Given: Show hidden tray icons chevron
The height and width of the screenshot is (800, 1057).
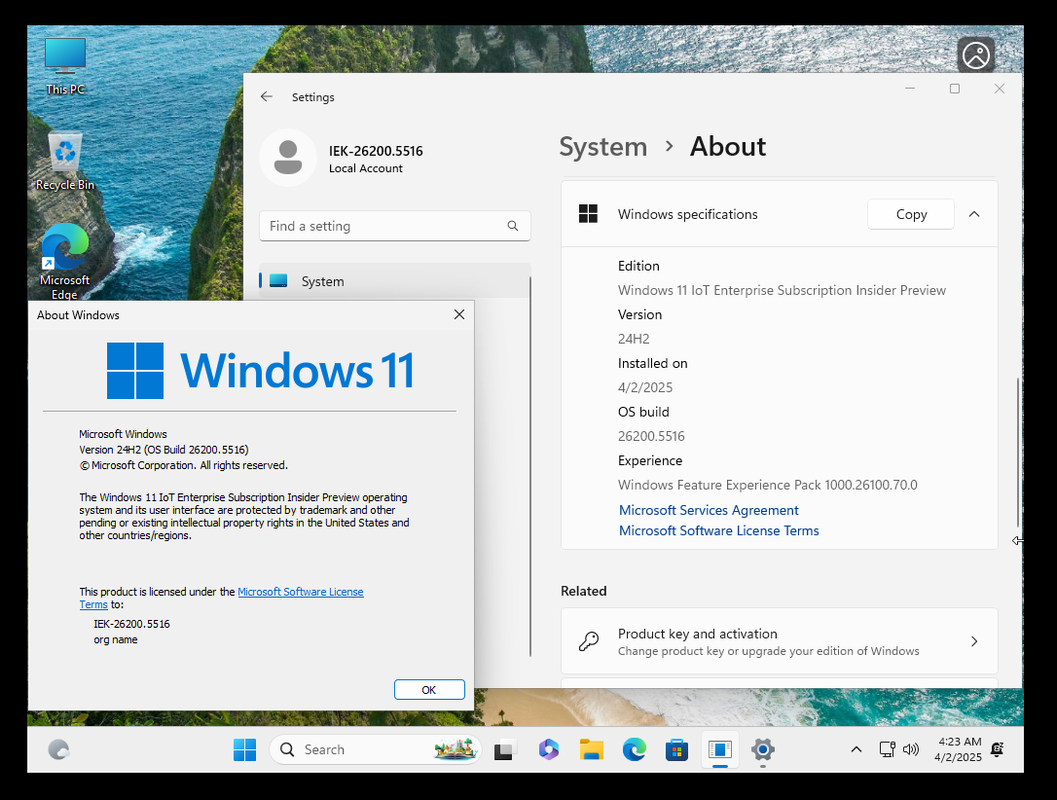Looking at the screenshot, I should [856, 749].
